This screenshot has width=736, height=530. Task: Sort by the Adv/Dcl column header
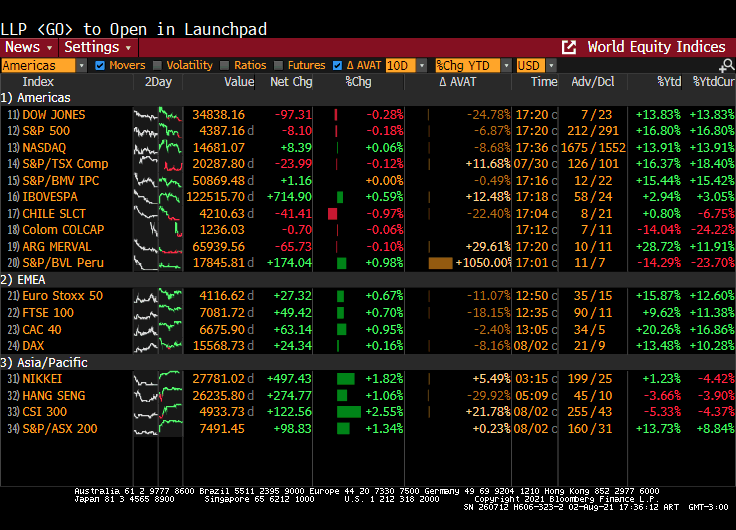593,82
